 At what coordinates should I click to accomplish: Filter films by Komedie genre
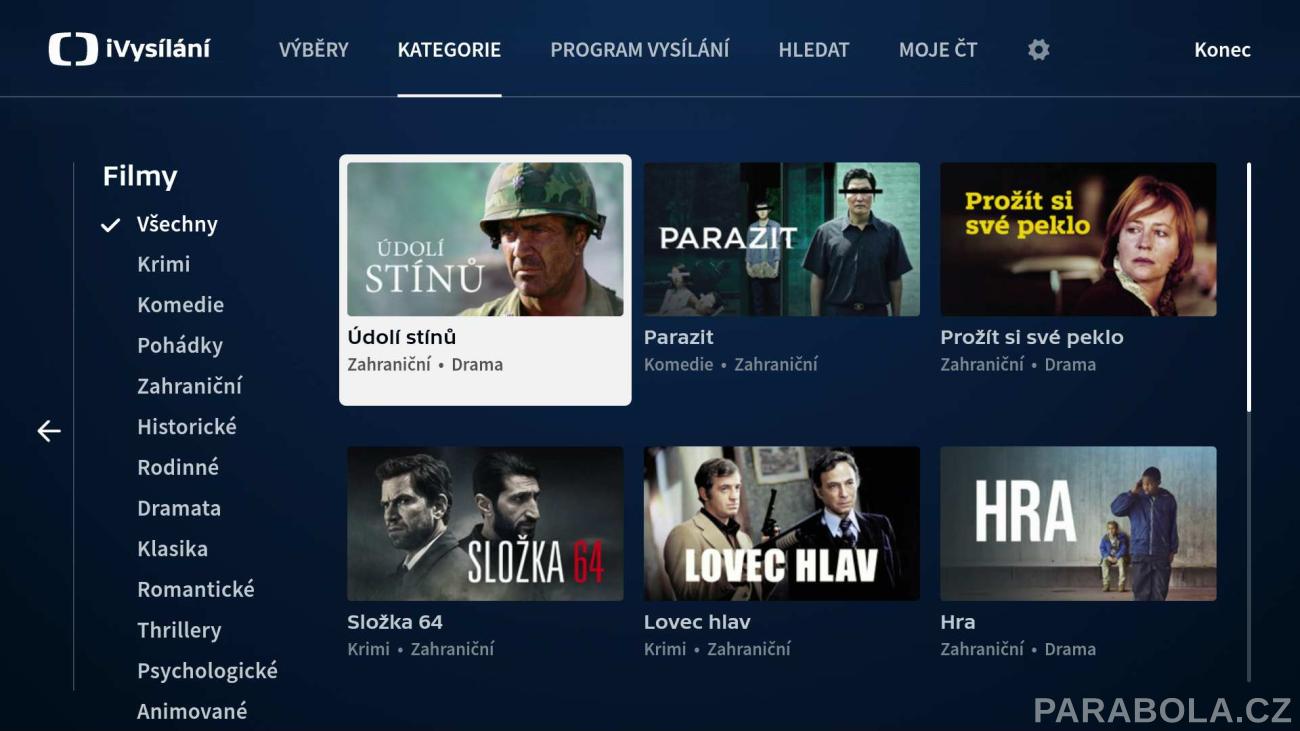pos(181,305)
